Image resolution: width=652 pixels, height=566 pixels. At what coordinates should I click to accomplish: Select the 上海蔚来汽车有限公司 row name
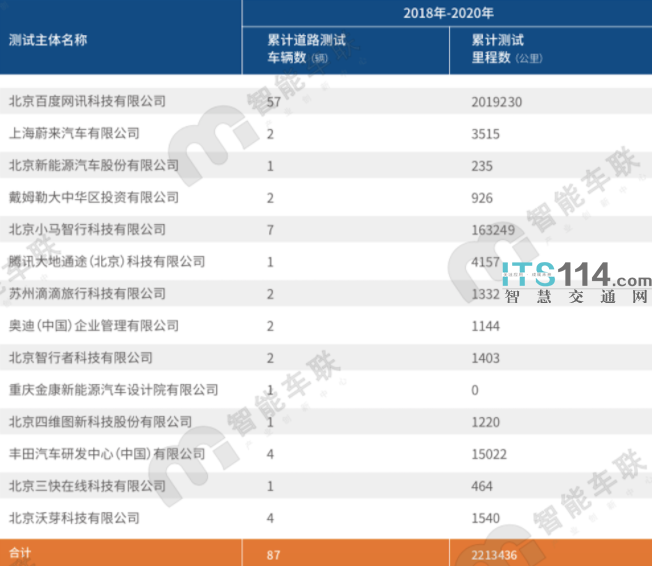(x=74, y=133)
